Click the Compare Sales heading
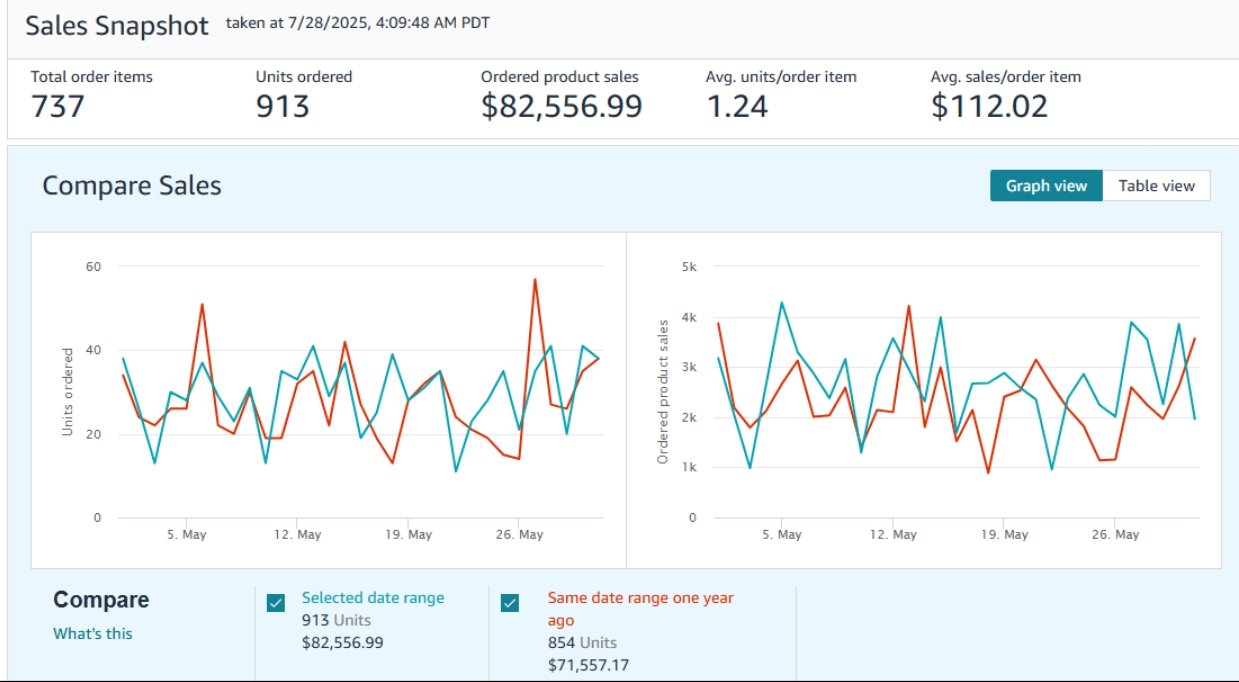 click(x=132, y=186)
